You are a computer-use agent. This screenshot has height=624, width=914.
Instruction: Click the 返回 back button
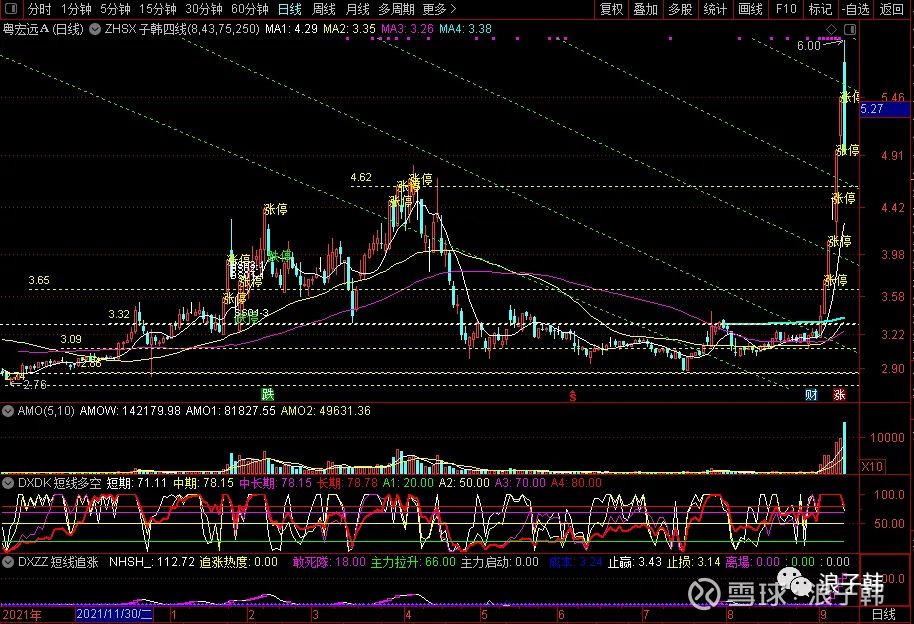coord(891,9)
